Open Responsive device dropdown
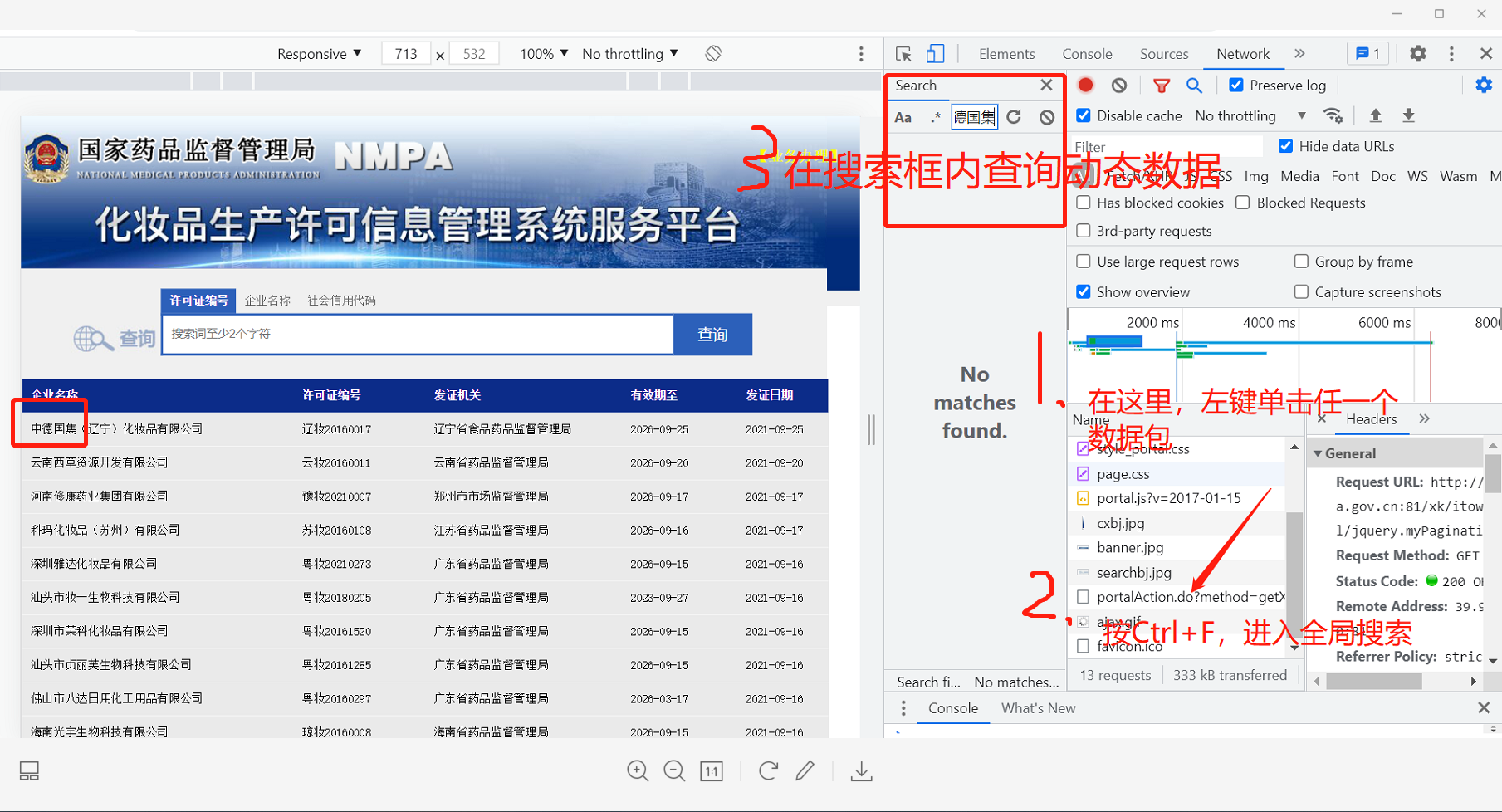 [320, 54]
